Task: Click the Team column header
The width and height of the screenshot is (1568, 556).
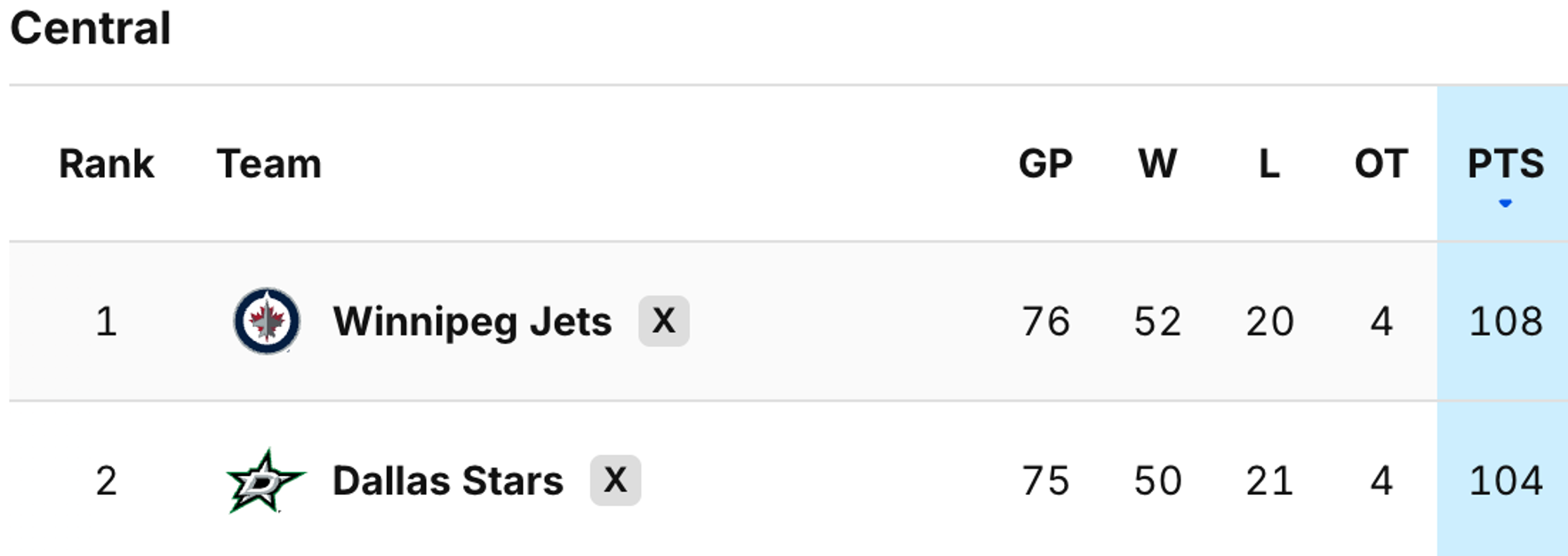Action: point(268,164)
